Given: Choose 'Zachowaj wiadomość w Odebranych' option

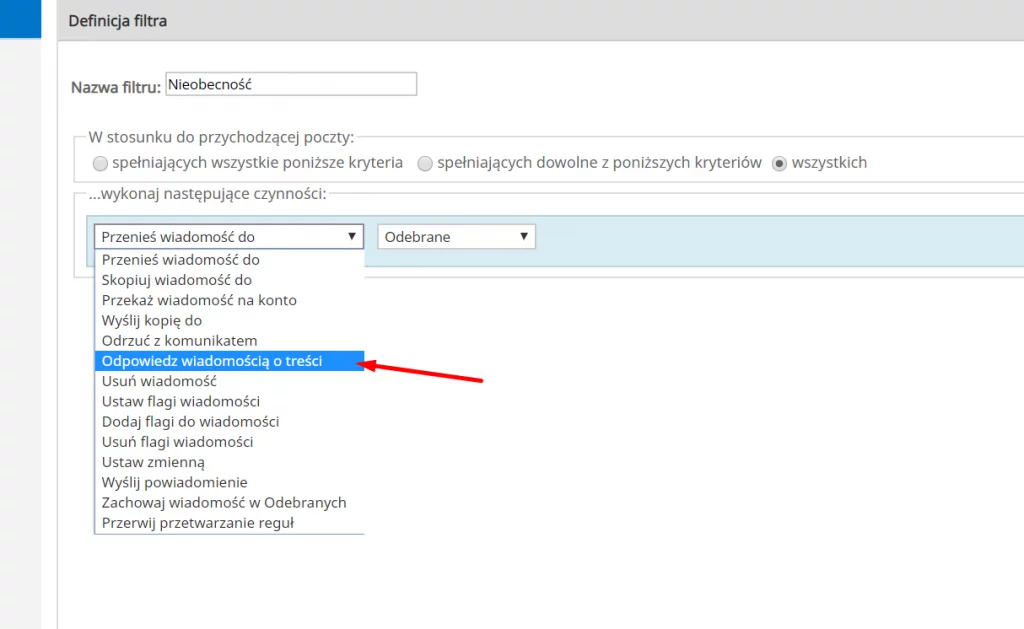Looking at the screenshot, I should coord(229,503).
